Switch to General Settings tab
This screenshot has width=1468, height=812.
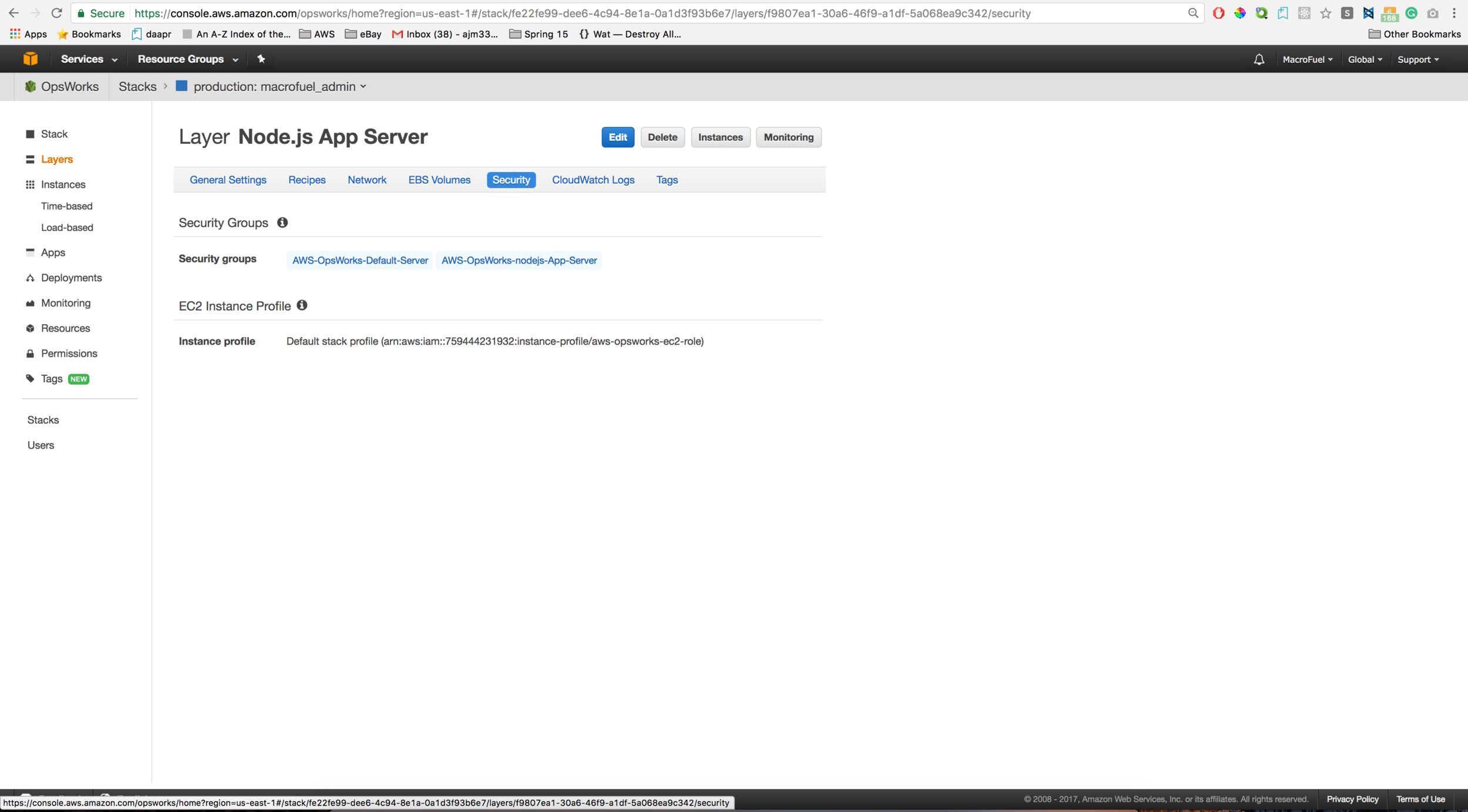tap(228, 180)
